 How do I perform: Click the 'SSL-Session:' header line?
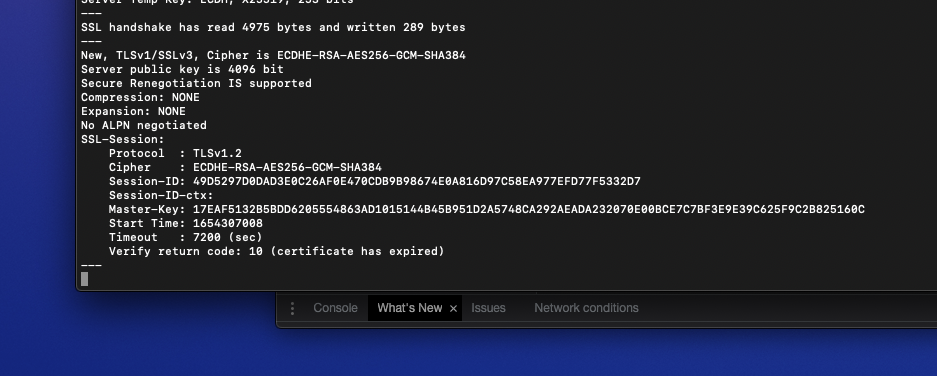123,140
